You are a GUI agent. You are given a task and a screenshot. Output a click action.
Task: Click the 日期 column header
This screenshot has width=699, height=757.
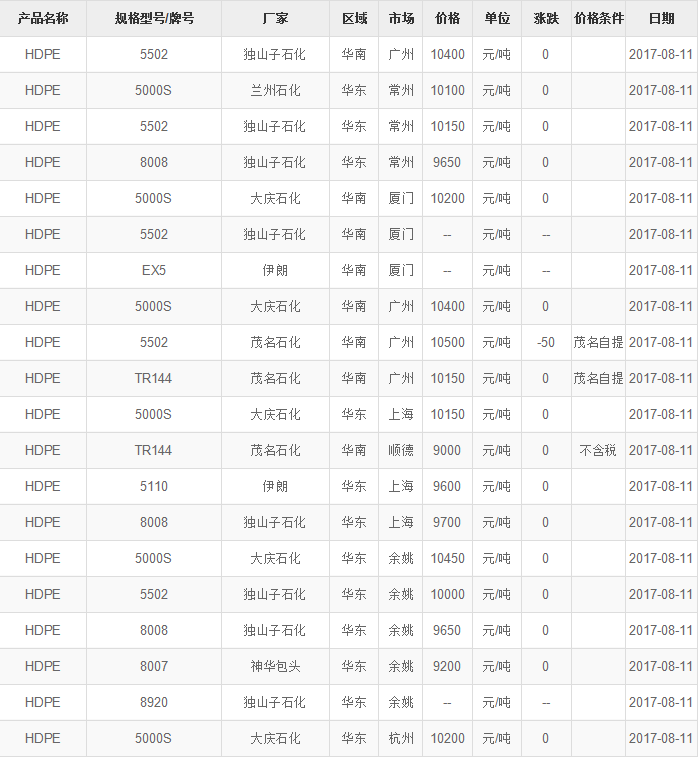[661, 18]
